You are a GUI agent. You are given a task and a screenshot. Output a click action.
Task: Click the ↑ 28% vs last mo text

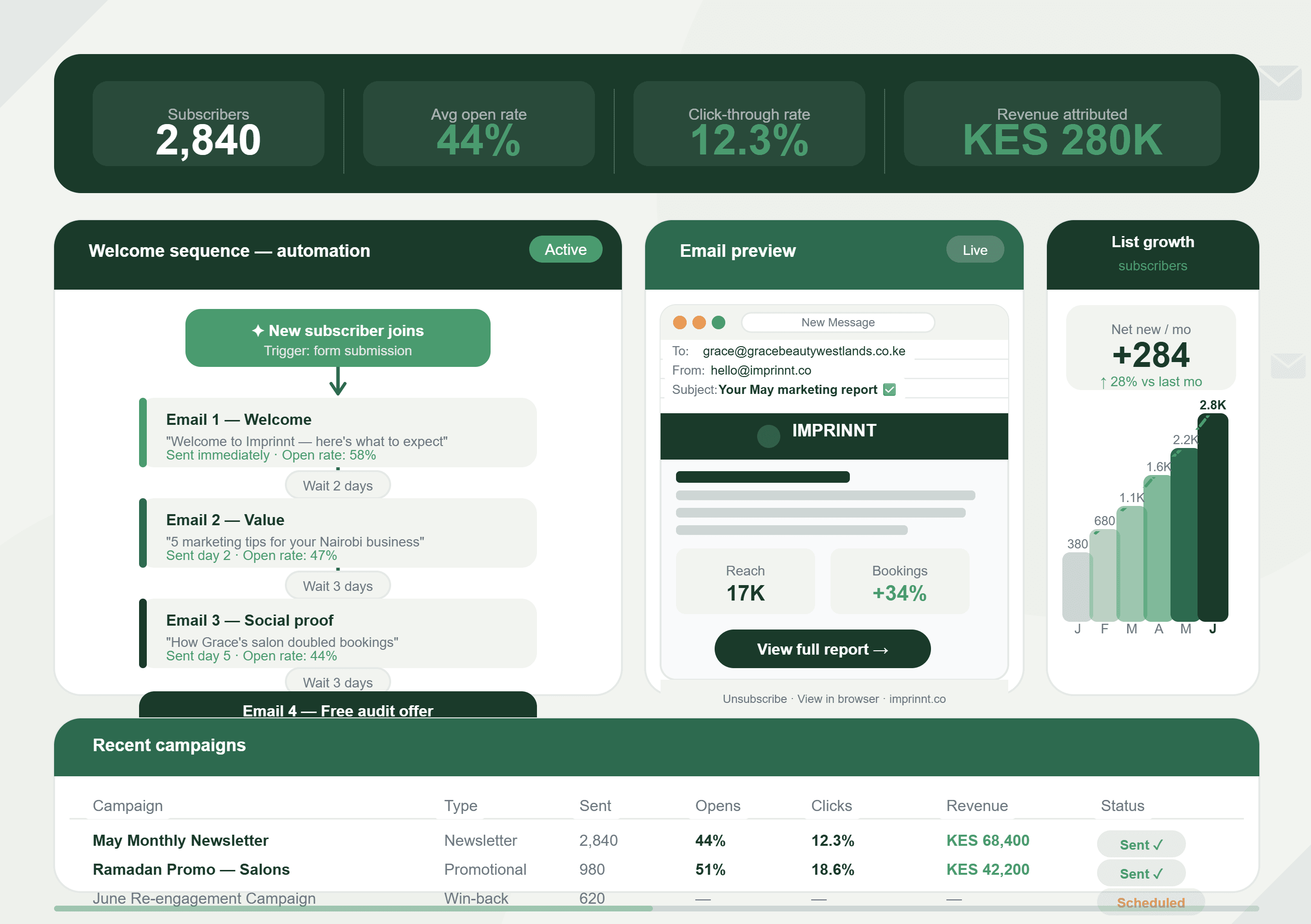click(1151, 382)
